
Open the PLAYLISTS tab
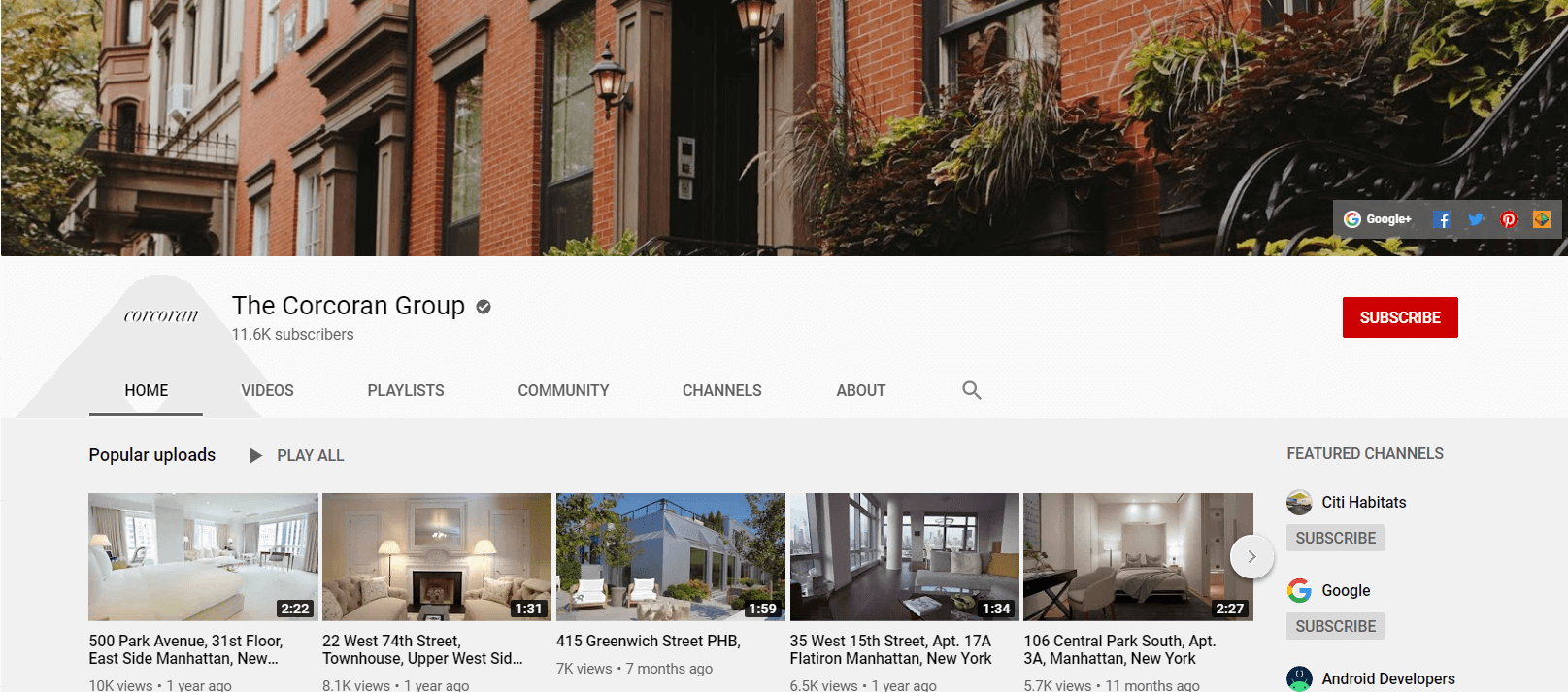tap(406, 390)
